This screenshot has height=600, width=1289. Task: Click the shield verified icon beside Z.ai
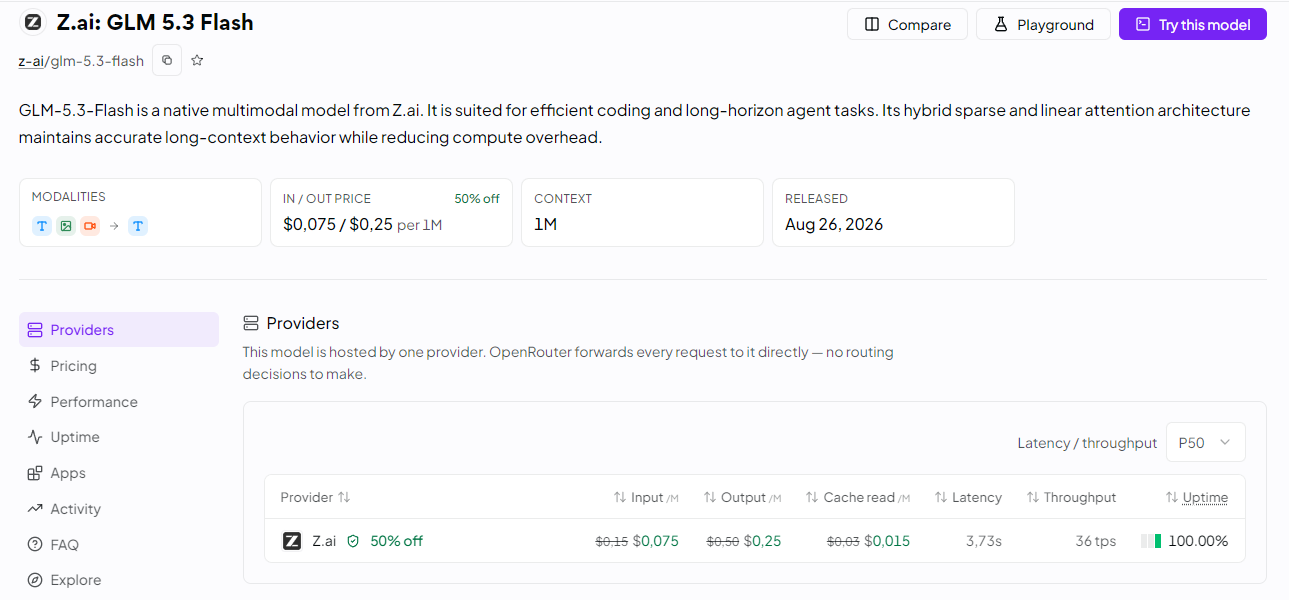[x=353, y=541]
